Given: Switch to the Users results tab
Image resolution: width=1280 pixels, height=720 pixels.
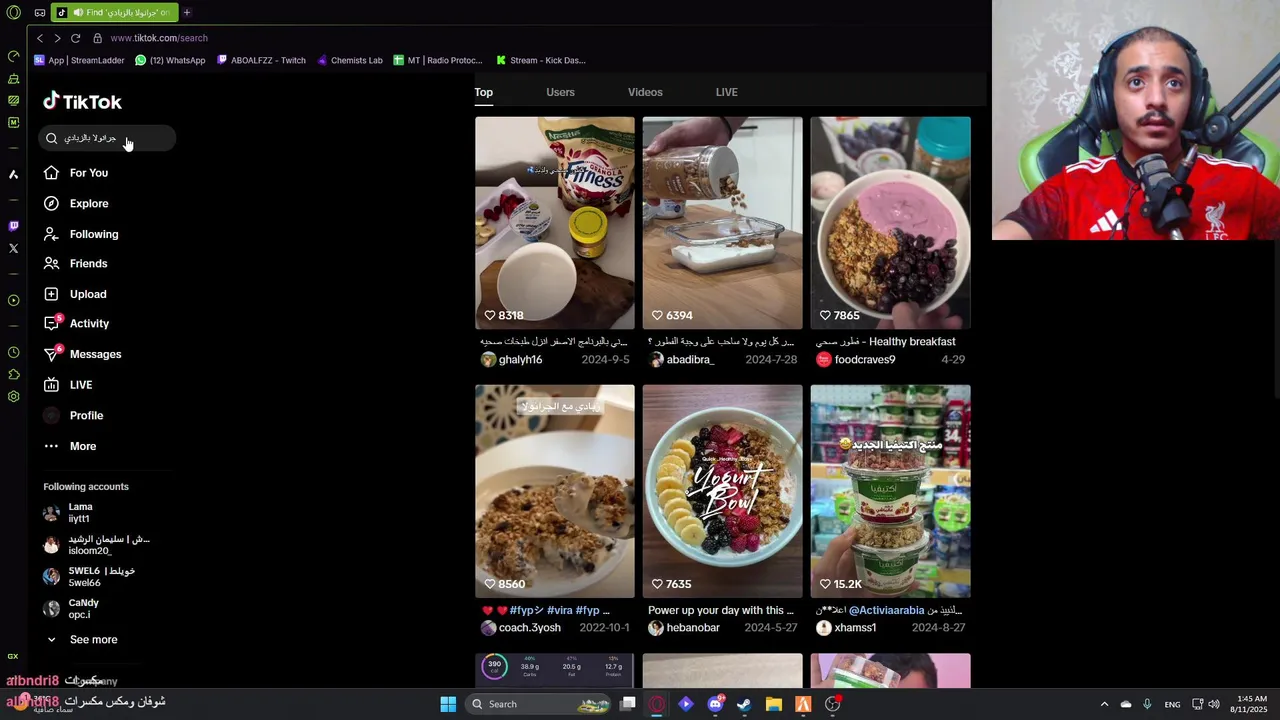Looking at the screenshot, I should coord(560,92).
